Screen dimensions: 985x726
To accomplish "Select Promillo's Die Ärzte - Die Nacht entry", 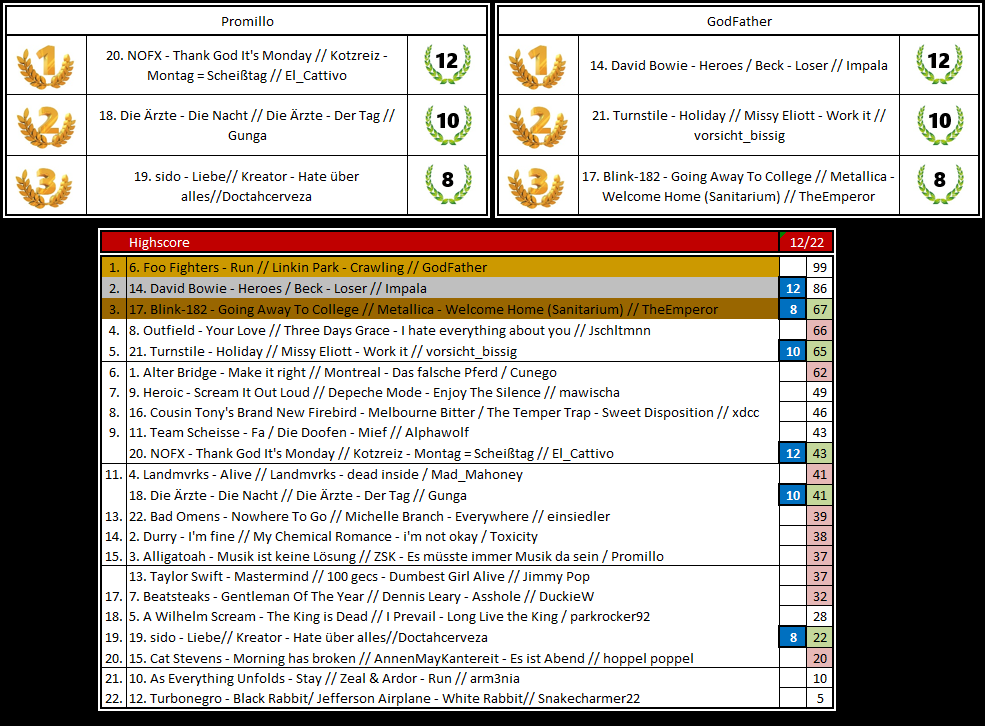I will [247, 126].
